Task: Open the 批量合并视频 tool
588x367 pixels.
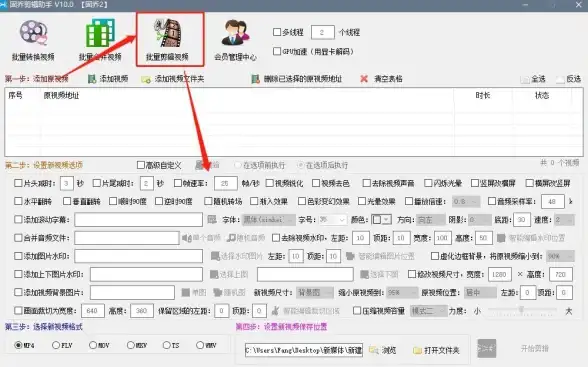Action: pyautogui.click(x=100, y=40)
